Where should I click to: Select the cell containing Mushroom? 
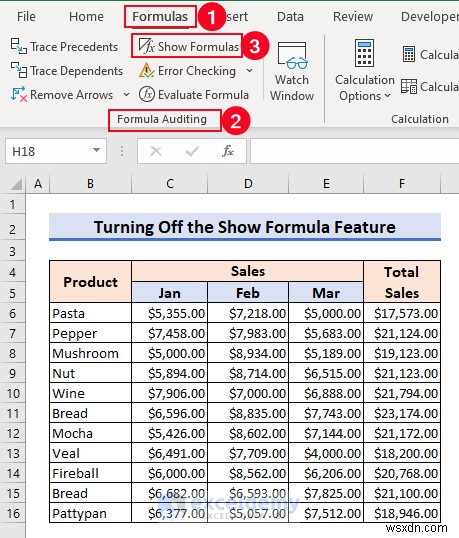[x=91, y=353]
